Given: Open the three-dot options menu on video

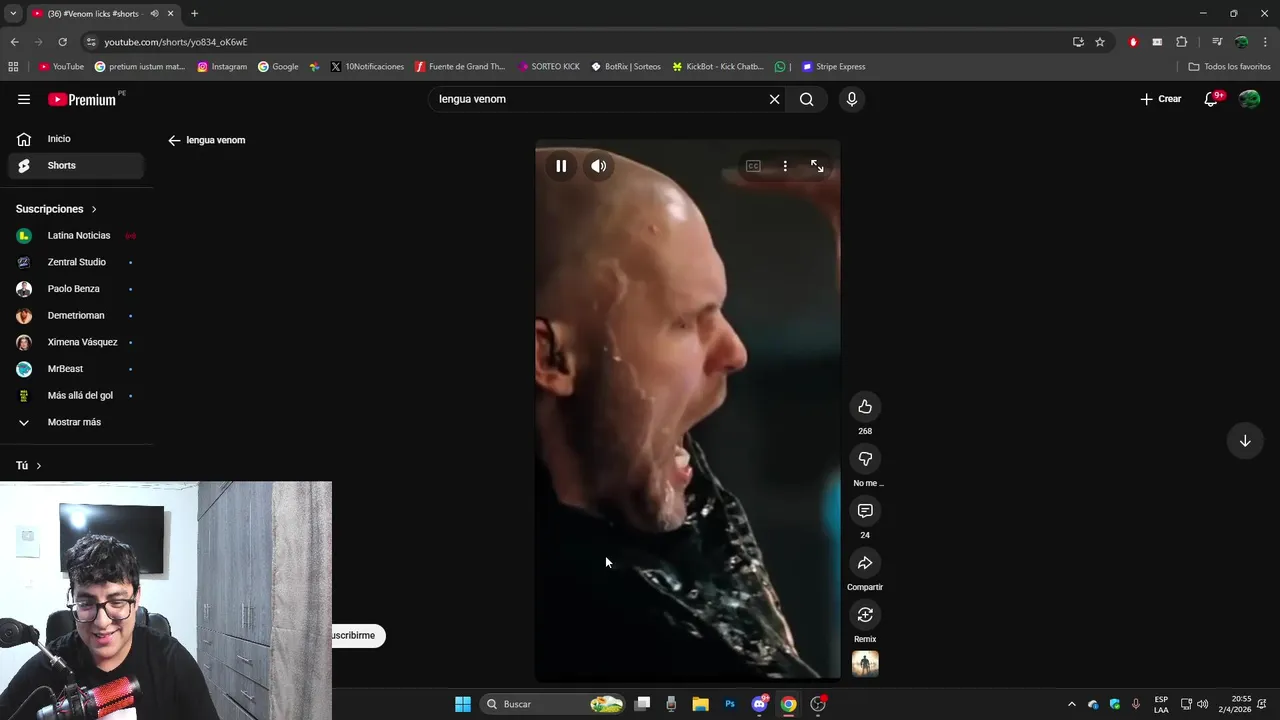Looking at the screenshot, I should [x=785, y=166].
